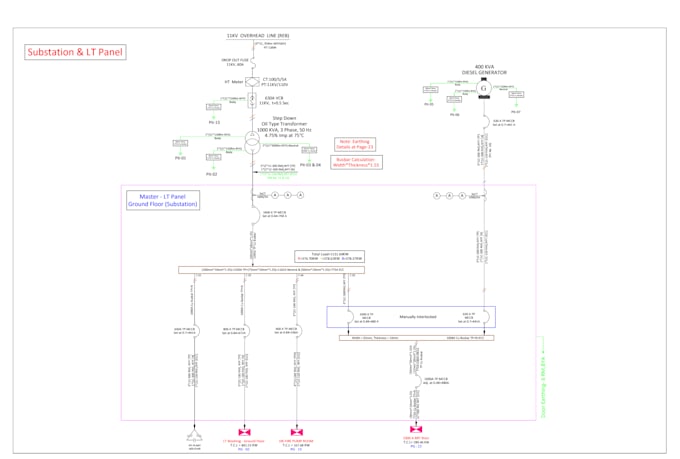Click the left MCCB inside Manually Interlocked box

(x=350, y=317)
